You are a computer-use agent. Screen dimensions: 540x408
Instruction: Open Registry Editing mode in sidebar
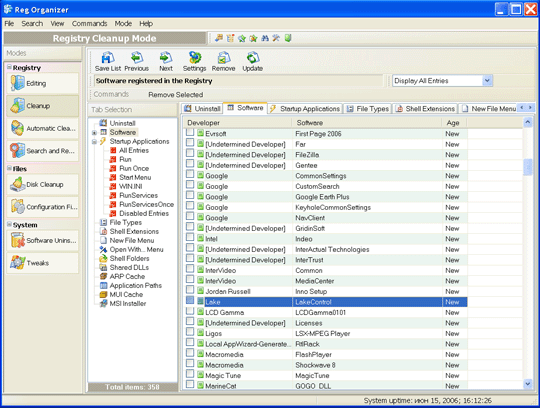tap(42, 83)
